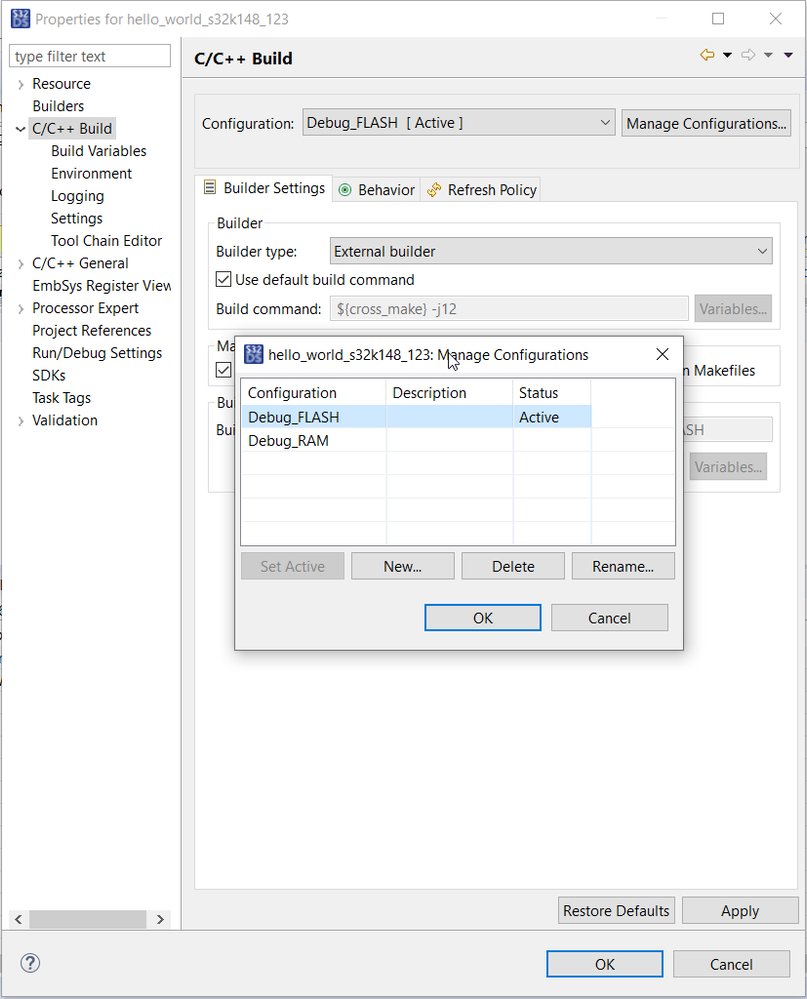Close the Manage Configurations dialog

click(662, 354)
